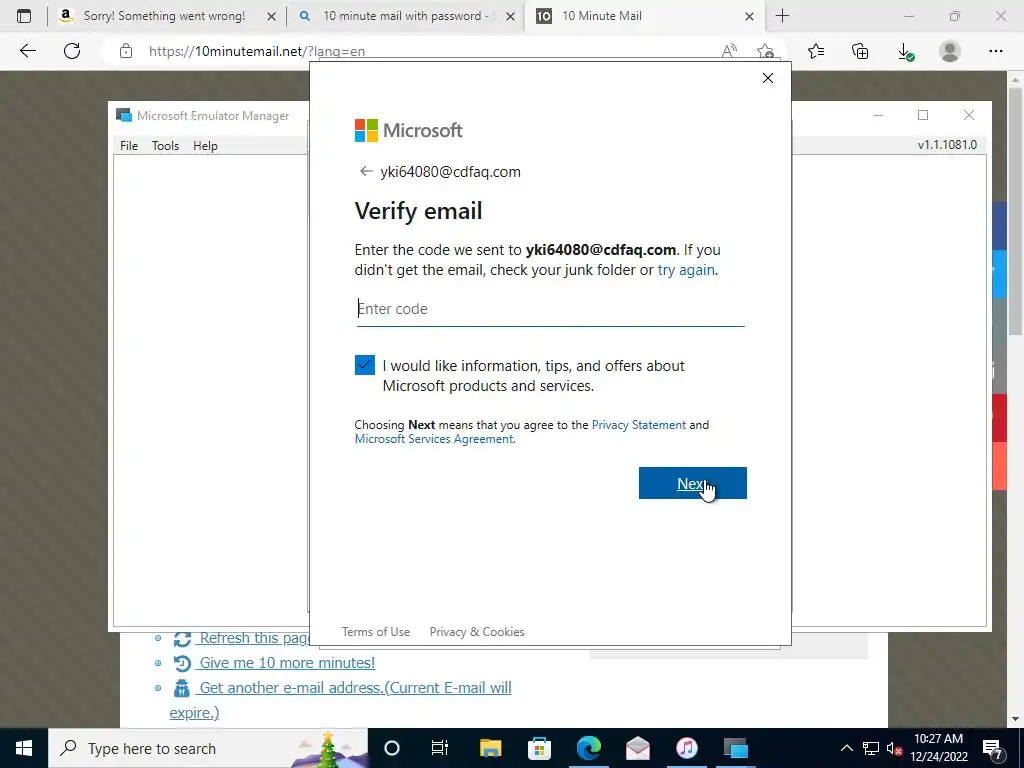Maximize the Microsoft Emulator Manager window
The image size is (1024, 768).
[x=923, y=115]
